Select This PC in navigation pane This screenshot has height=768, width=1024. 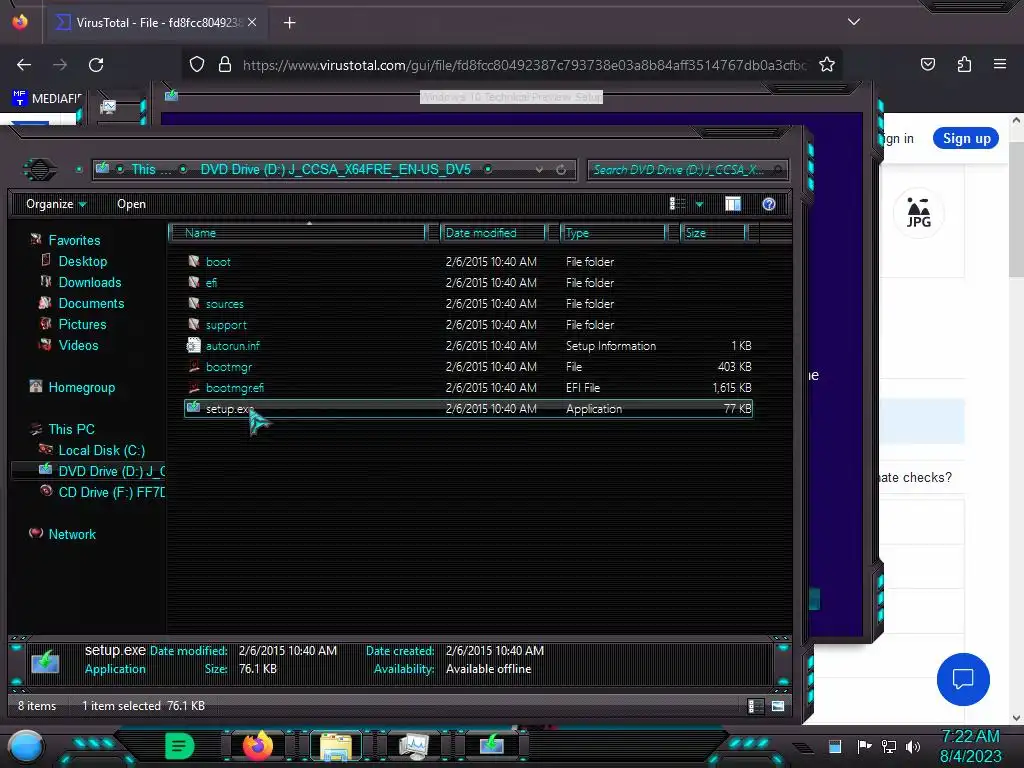click(71, 429)
